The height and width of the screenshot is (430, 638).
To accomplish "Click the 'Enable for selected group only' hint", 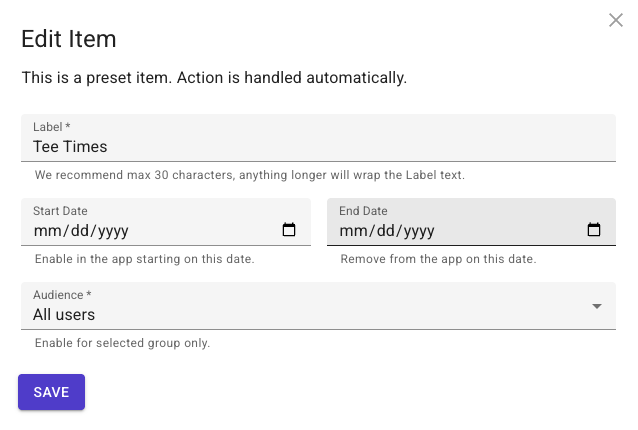I will (122, 343).
